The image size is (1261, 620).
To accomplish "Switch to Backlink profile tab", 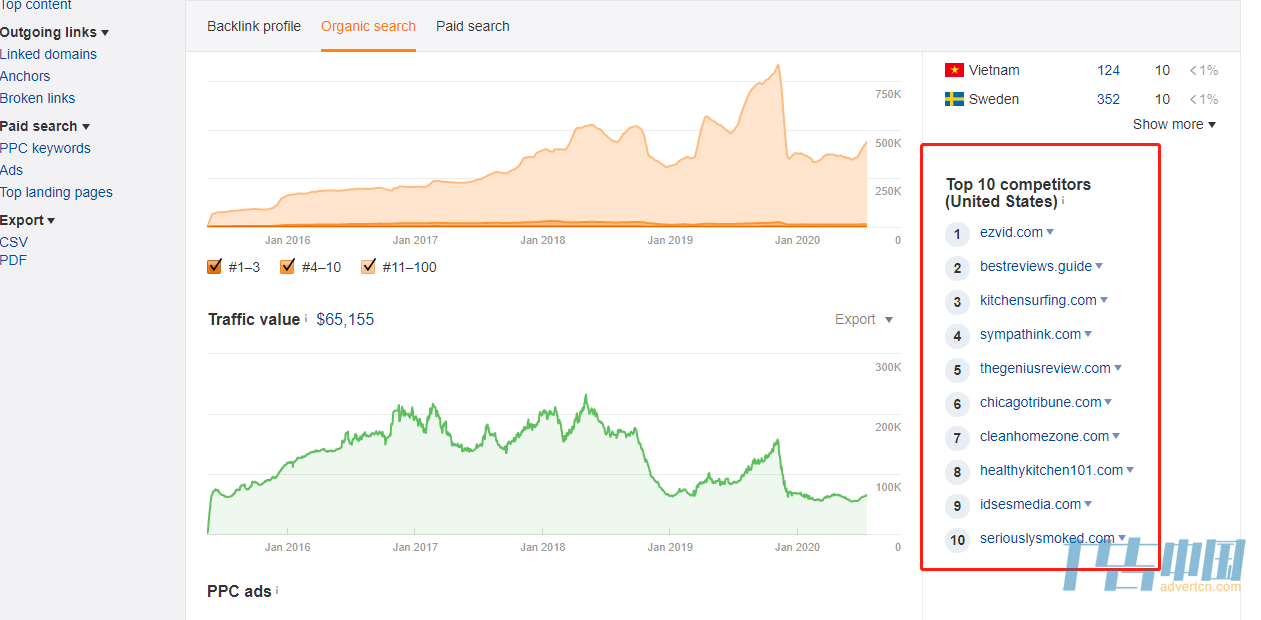I will click(254, 26).
